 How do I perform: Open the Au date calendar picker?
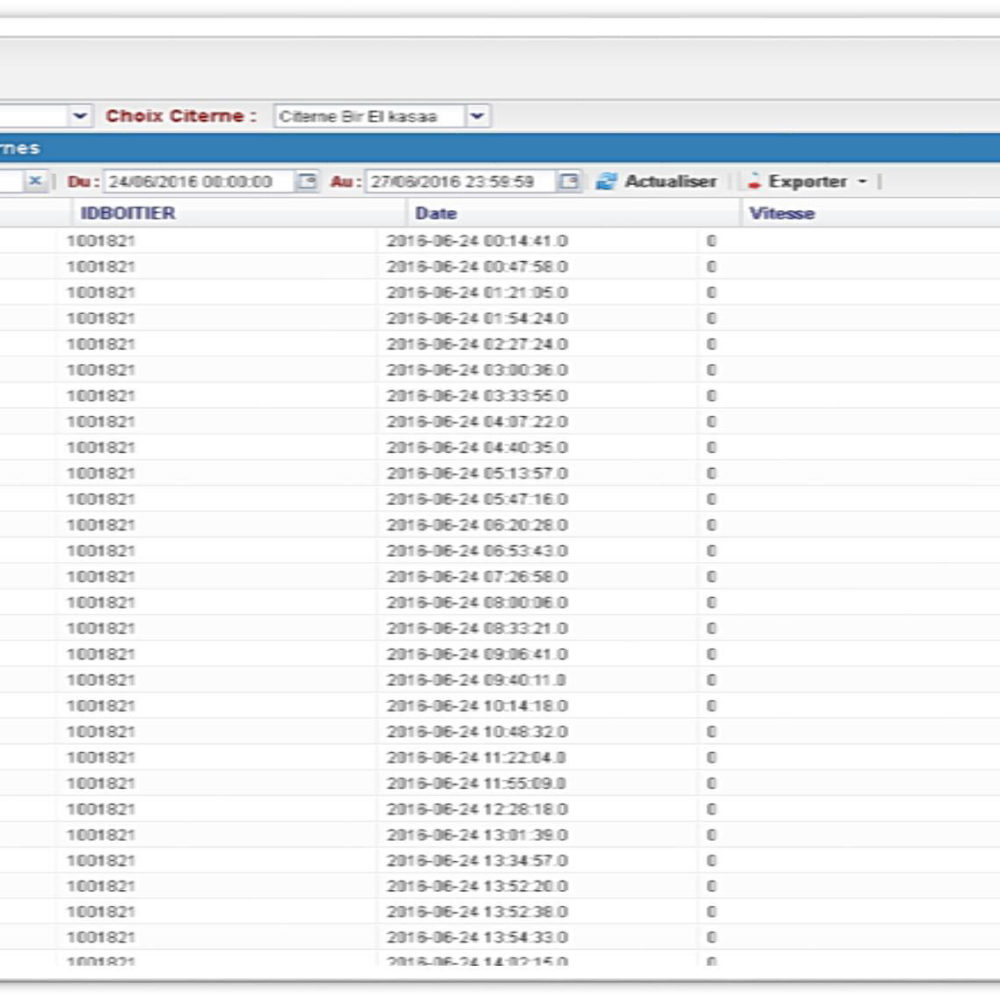569,182
